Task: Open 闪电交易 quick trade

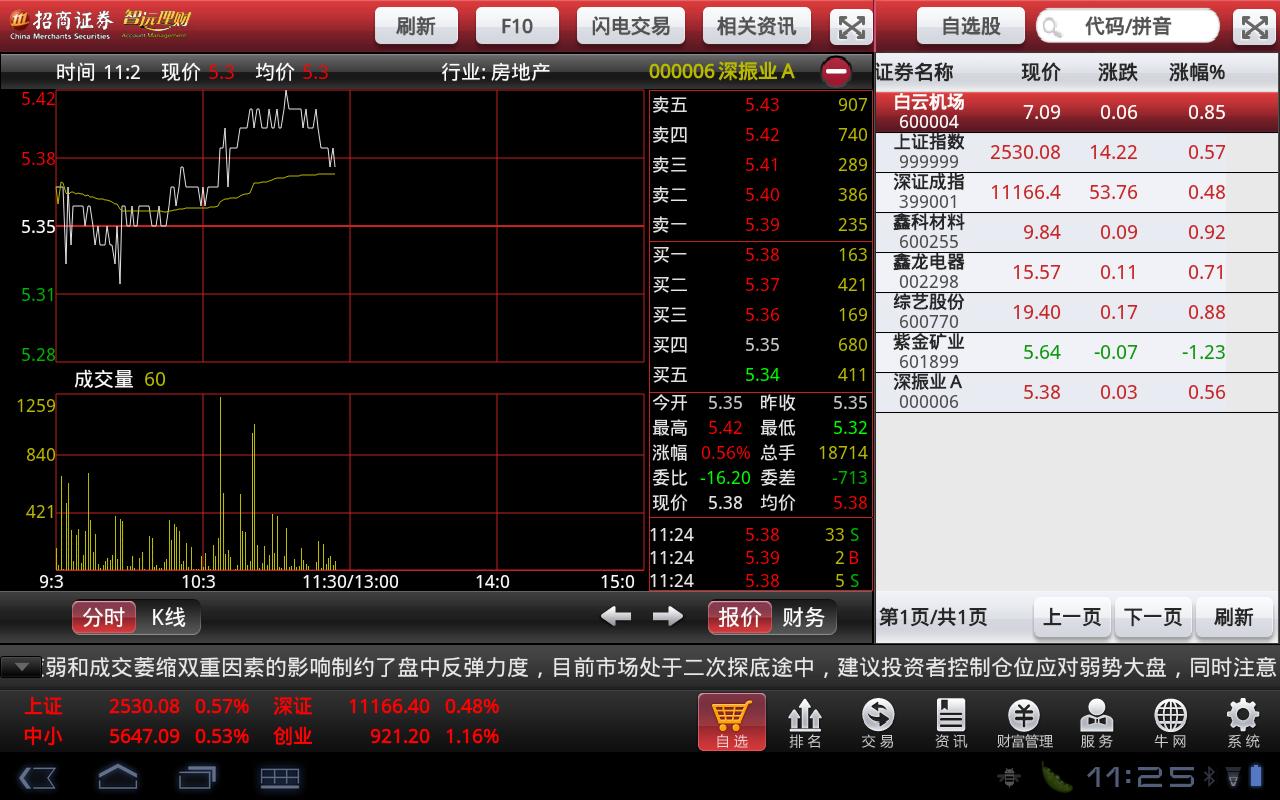Action: (631, 27)
